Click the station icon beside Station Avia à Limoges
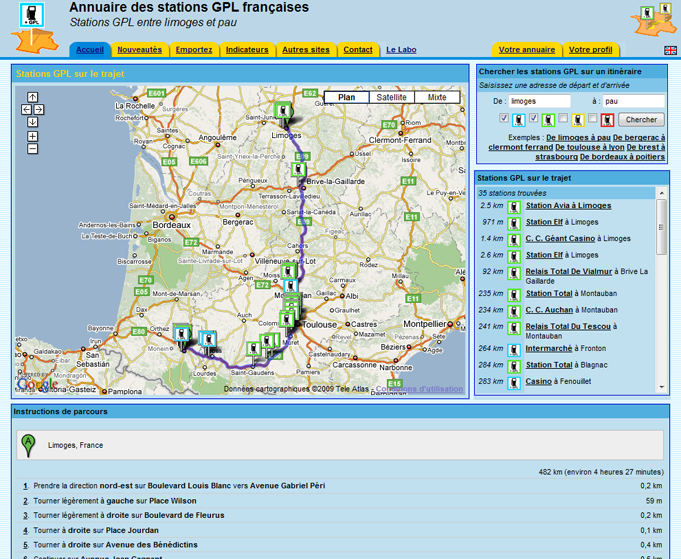The image size is (681, 559). point(514,207)
